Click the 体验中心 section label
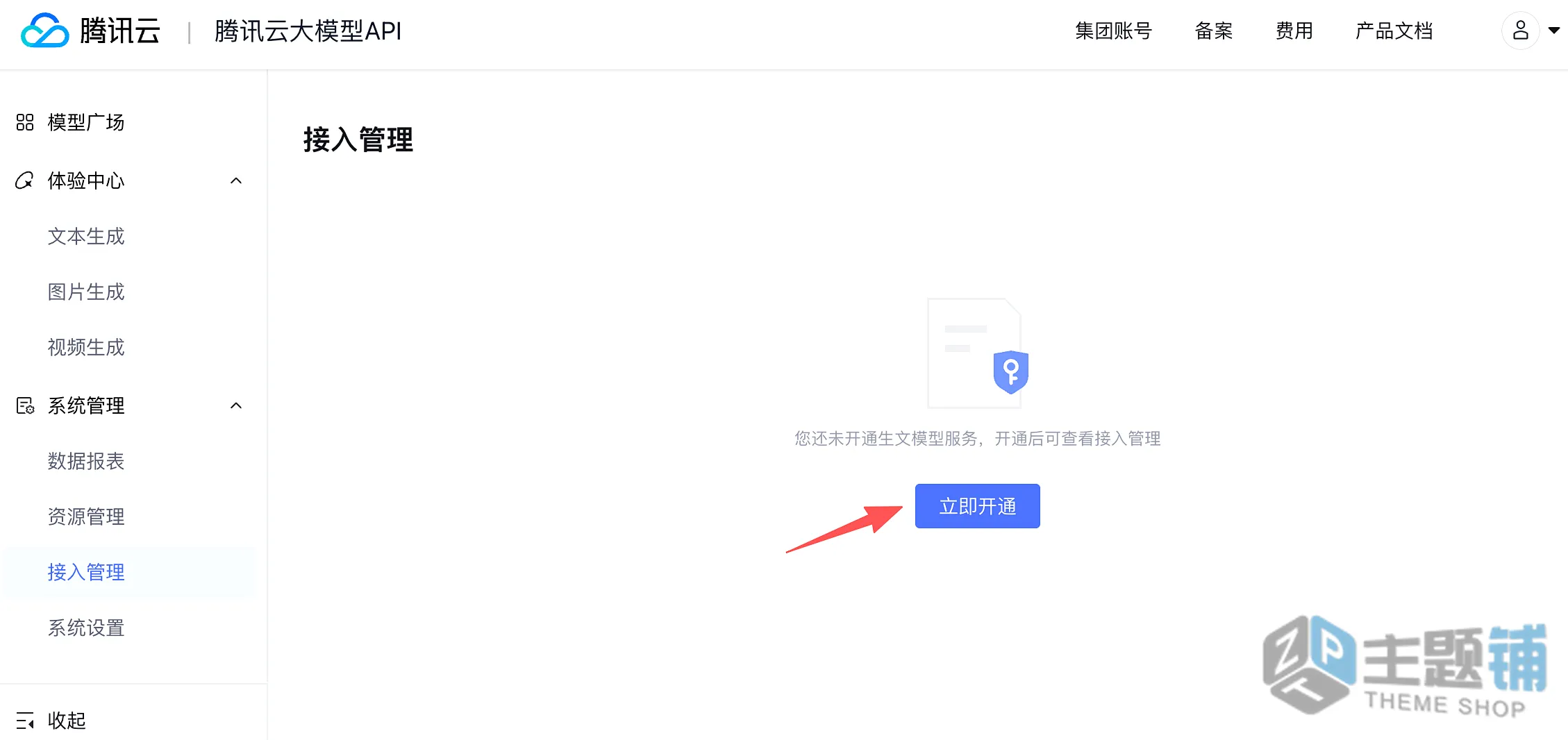The width and height of the screenshot is (1568, 740). [x=86, y=180]
